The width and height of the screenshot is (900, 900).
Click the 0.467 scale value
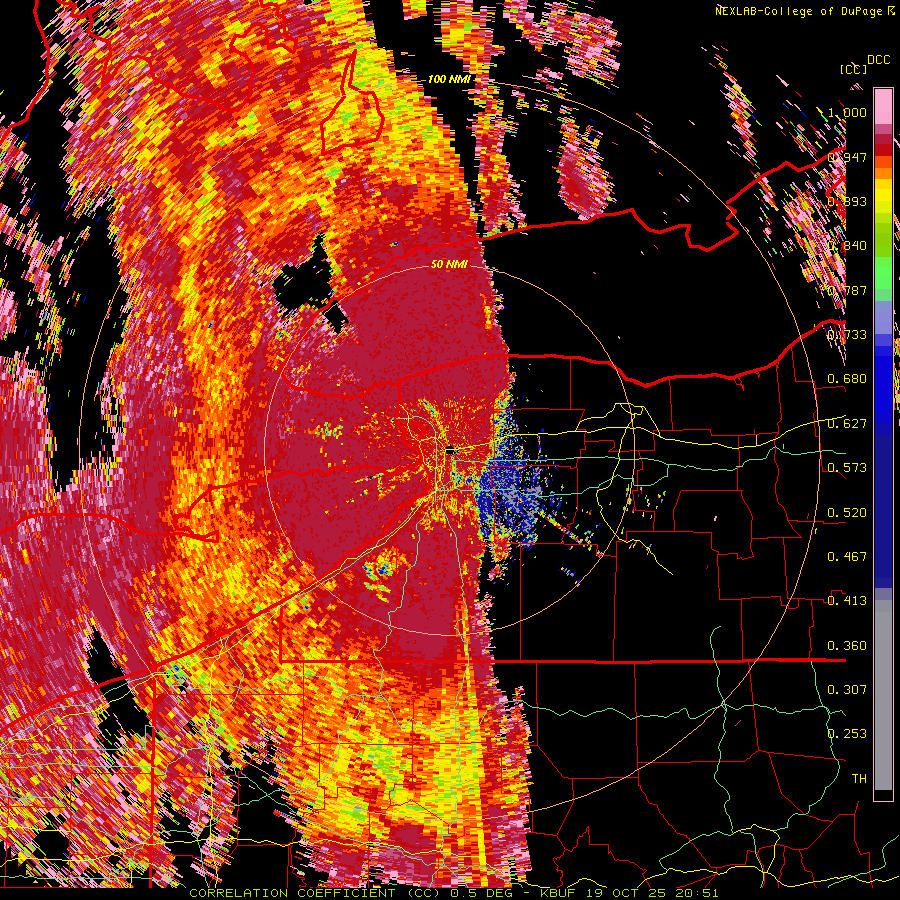tap(847, 557)
